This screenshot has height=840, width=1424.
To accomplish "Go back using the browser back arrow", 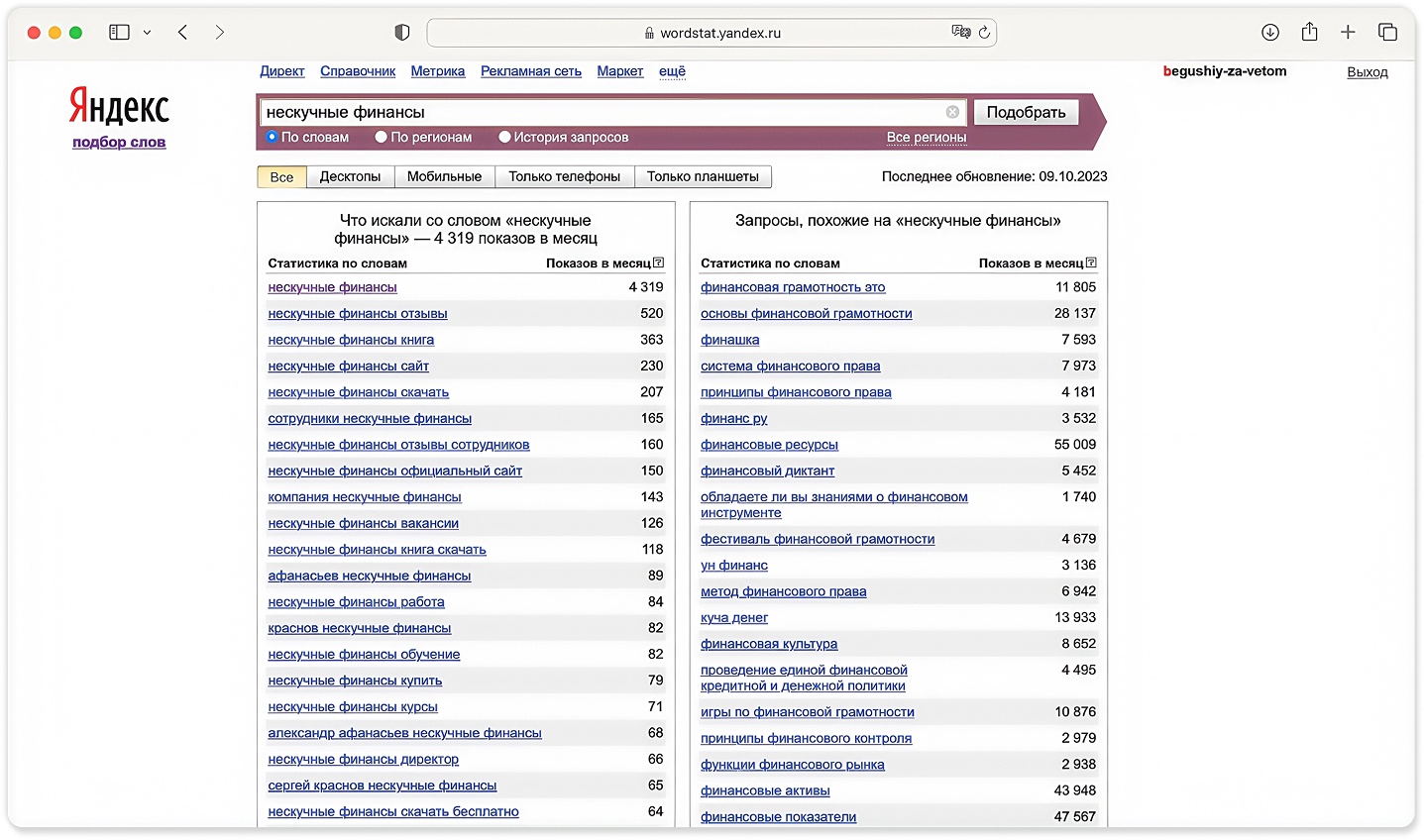I will pos(183,33).
